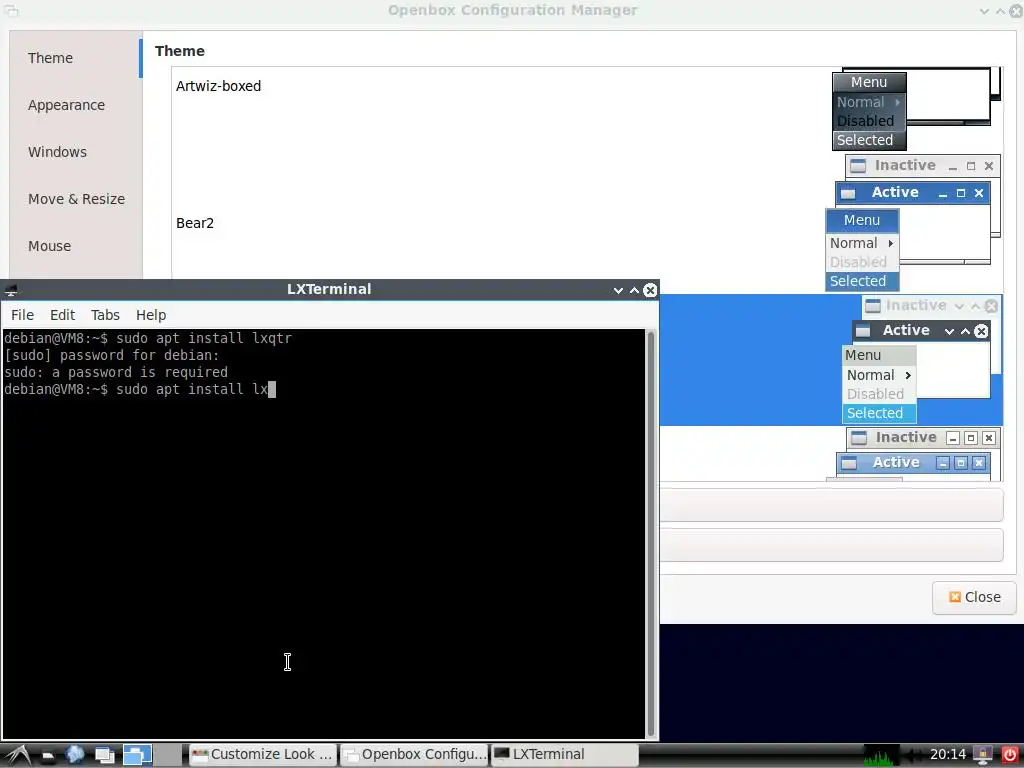Open the Move & Resize section
Viewport: 1024px width, 768px height.
coord(76,199)
